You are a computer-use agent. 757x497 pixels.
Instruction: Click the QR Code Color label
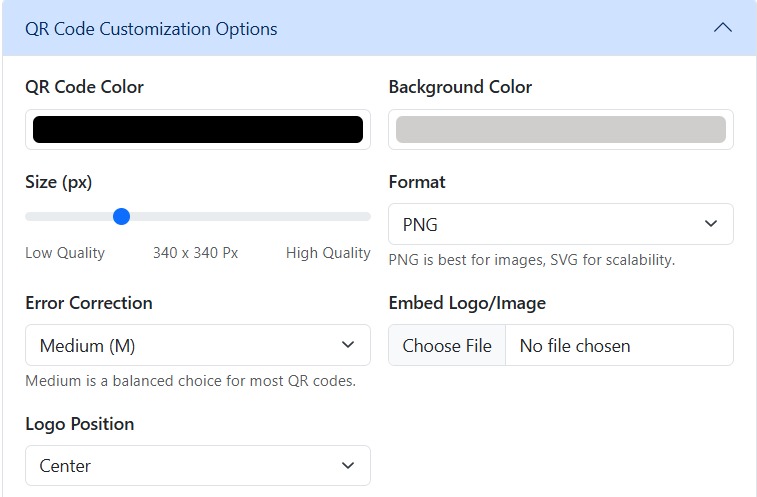(84, 87)
